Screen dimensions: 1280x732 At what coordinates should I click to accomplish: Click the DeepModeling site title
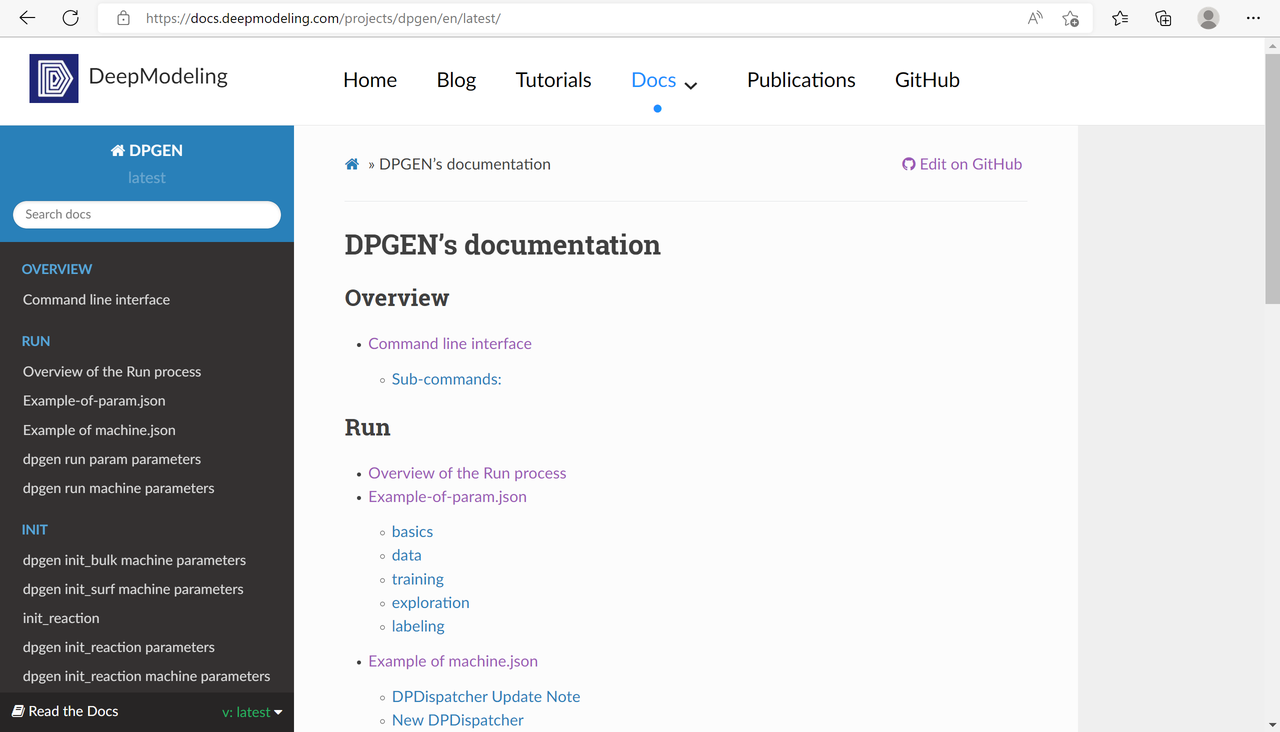pyautogui.click(x=158, y=76)
